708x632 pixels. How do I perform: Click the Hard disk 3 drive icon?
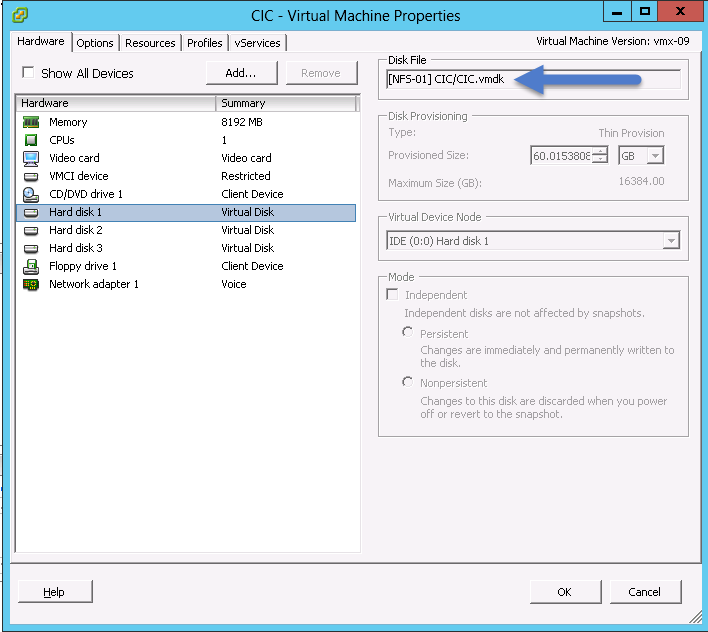31,248
